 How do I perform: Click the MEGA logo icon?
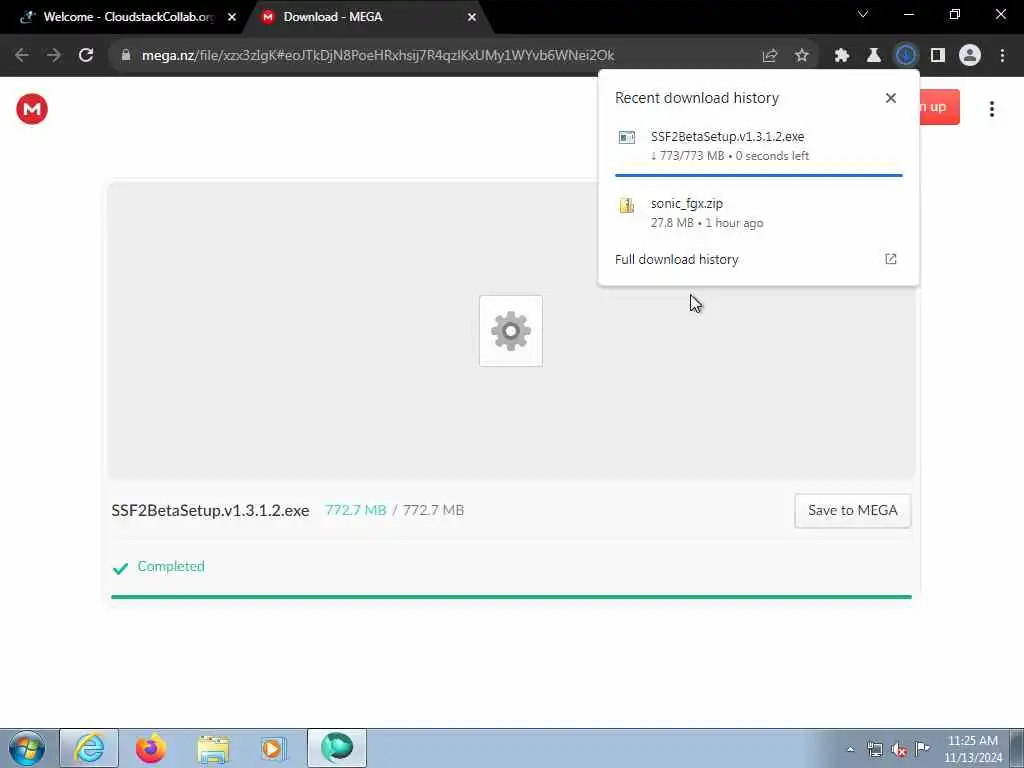32,109
